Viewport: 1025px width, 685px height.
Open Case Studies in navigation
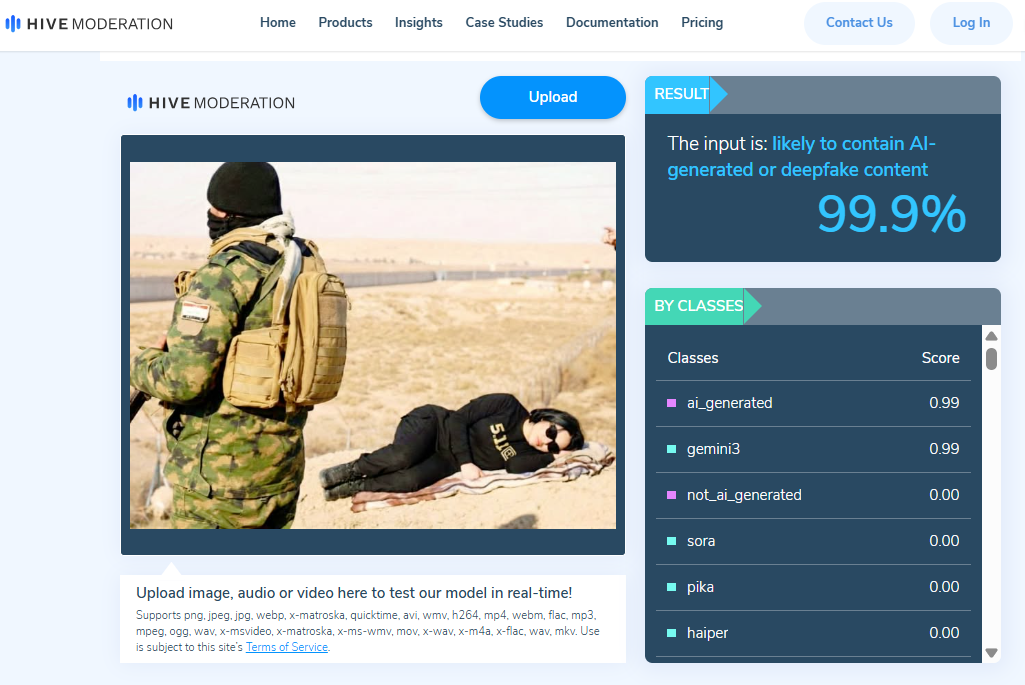(504, 22)
